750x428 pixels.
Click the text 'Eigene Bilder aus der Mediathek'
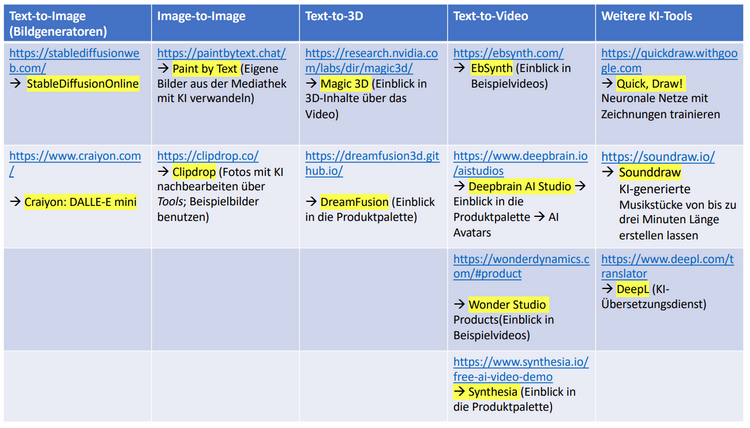point(221,77)
